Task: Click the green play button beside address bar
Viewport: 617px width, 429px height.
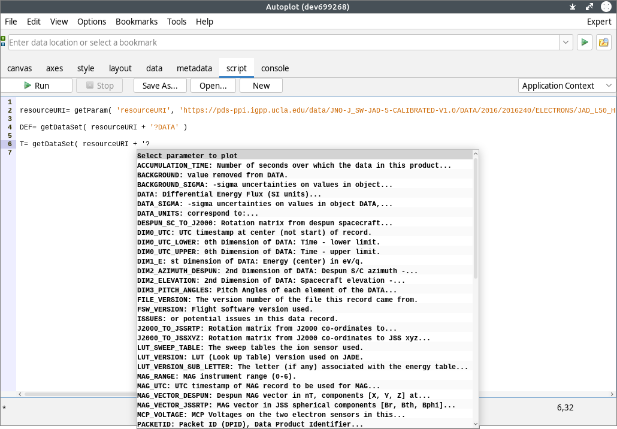Action: point(585,42)
